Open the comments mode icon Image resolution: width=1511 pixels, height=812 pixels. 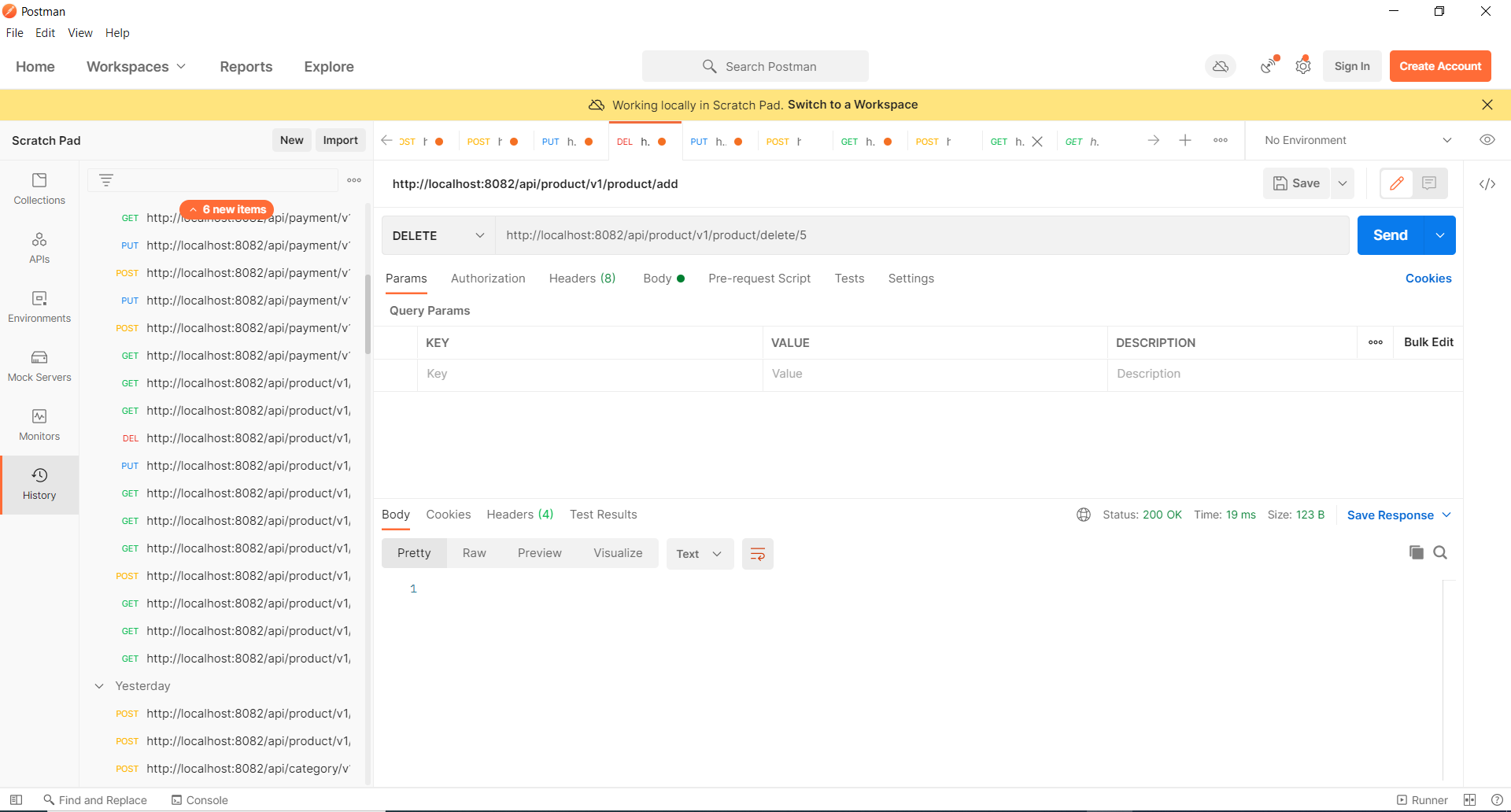pyautogui.click(x=1430, y=183)
